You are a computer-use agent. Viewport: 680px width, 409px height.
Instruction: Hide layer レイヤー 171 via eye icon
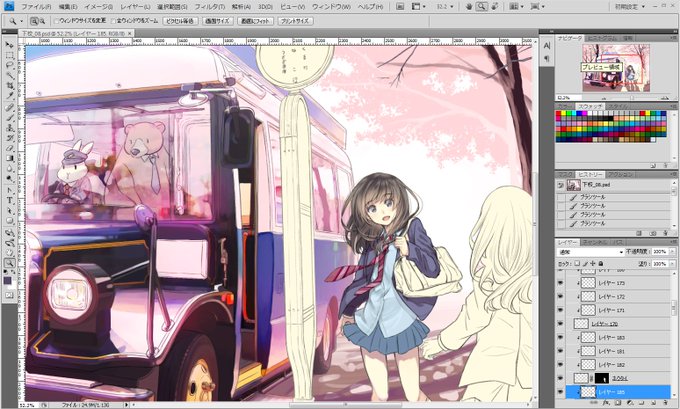pos(560,310)
